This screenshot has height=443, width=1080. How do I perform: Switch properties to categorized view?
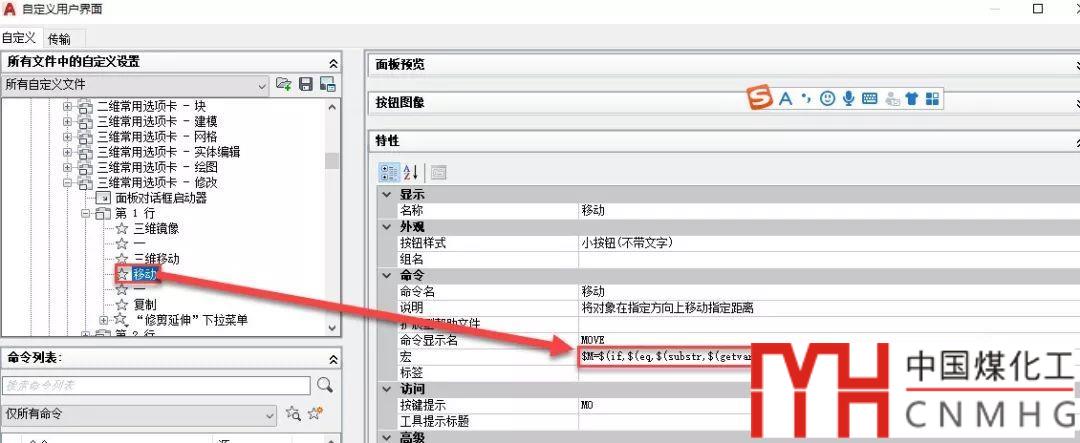coord(388,172)
